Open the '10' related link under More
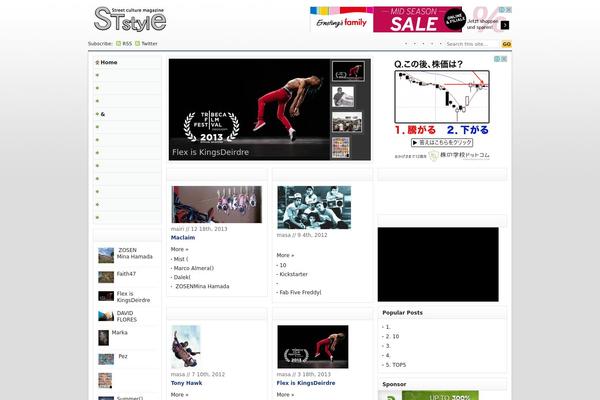 pyautogui.click(x=283, y=265)
